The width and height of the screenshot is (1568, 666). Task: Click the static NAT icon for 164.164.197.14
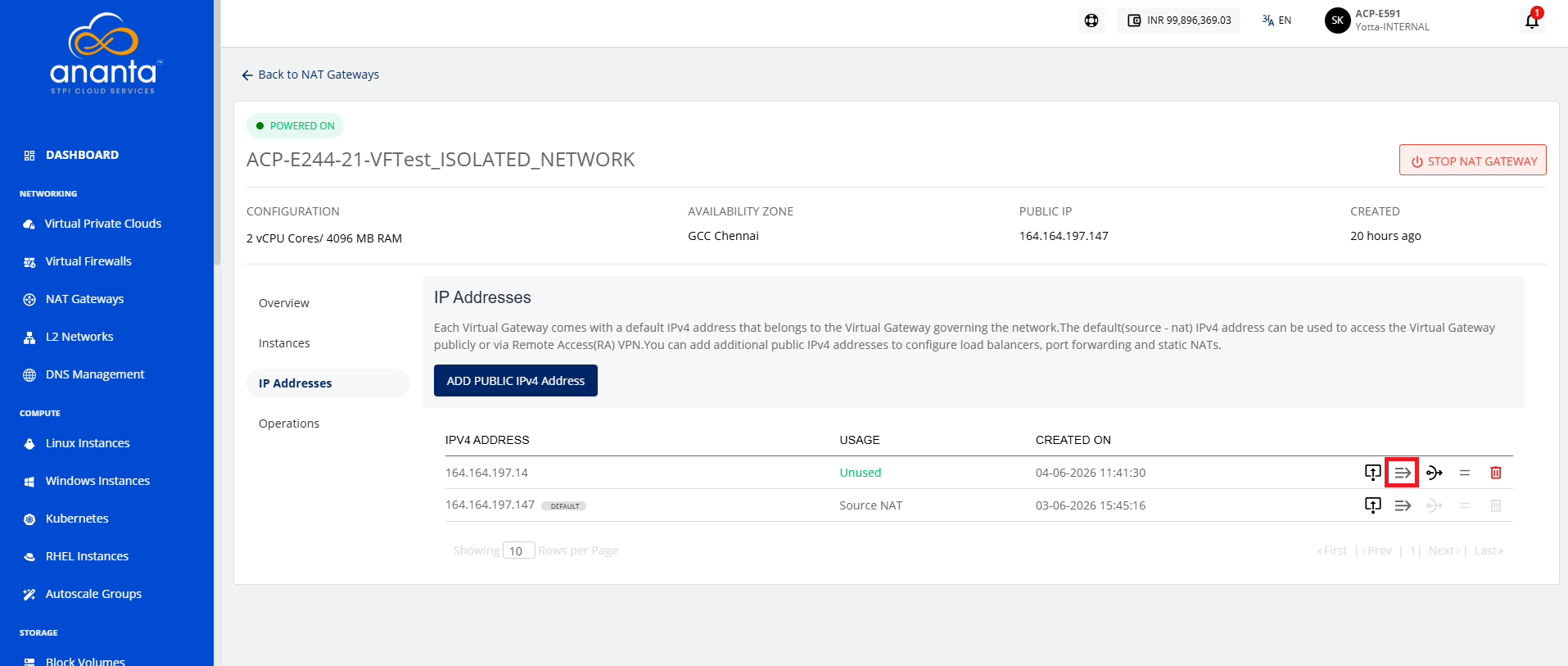tap(1434, 473)
